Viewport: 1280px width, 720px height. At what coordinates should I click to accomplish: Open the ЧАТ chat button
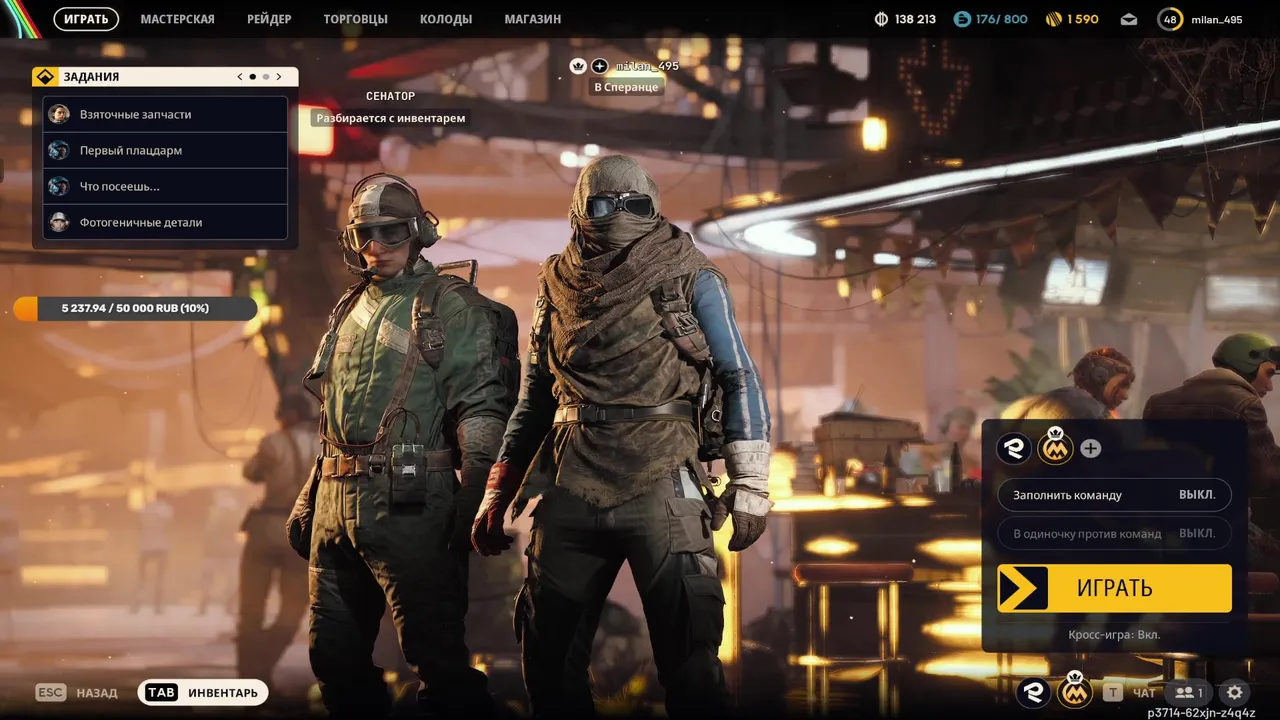(1130, 692)
